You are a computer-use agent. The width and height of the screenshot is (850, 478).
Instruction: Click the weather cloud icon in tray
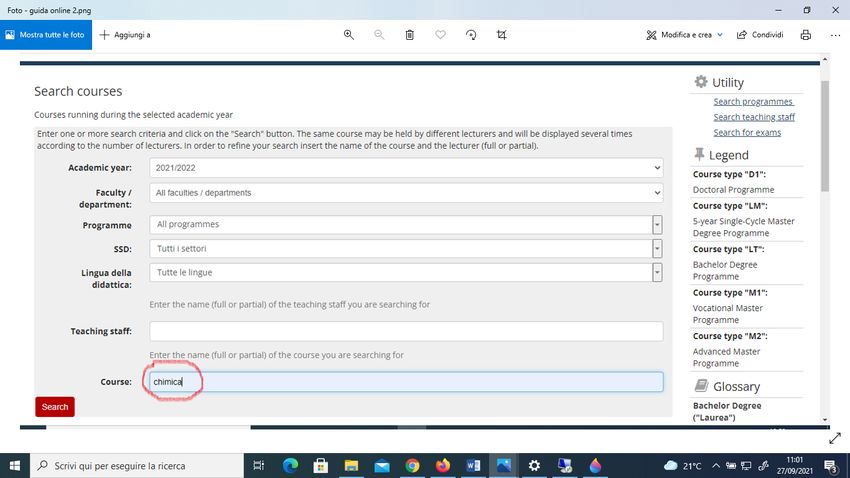(x=671, y=466)
